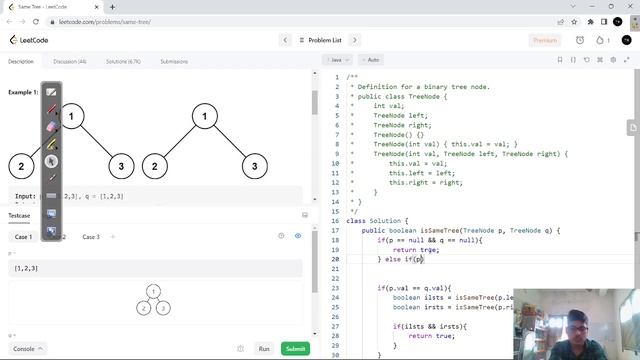
Task: Click the bottom blue screen capture icon
Action: pos(51,231)
